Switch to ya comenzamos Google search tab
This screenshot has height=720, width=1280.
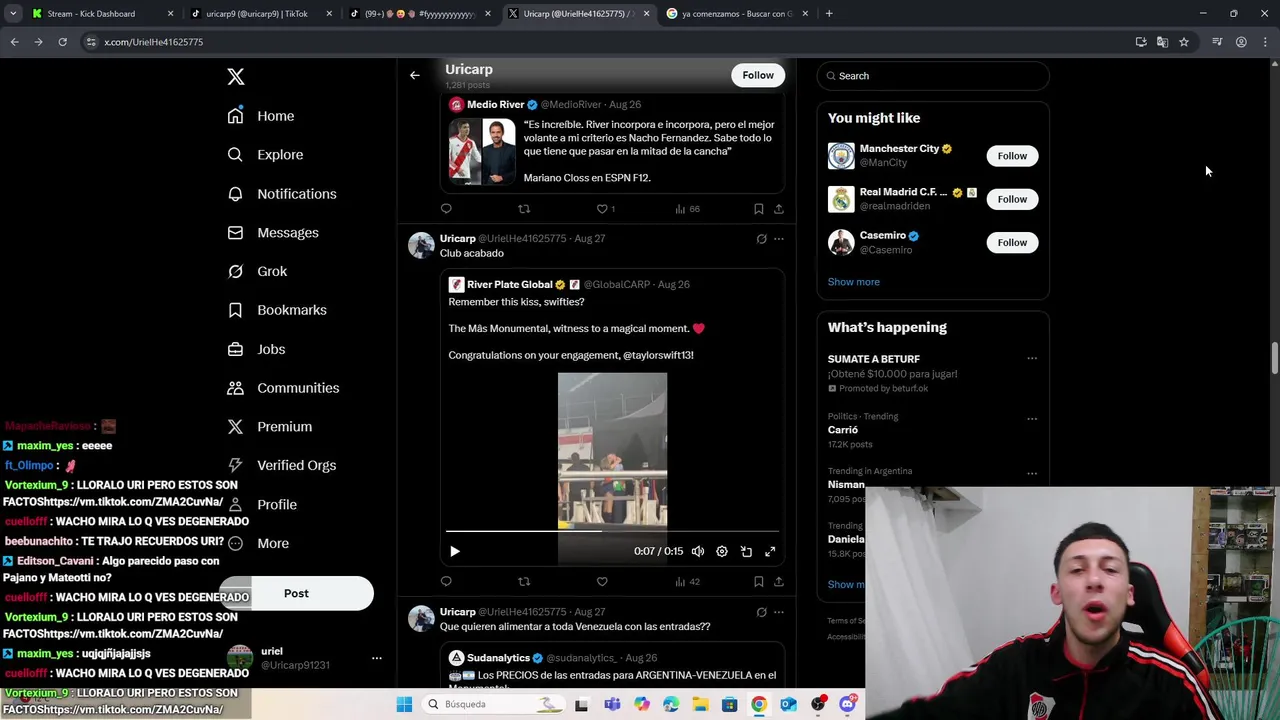pos(736,14)
